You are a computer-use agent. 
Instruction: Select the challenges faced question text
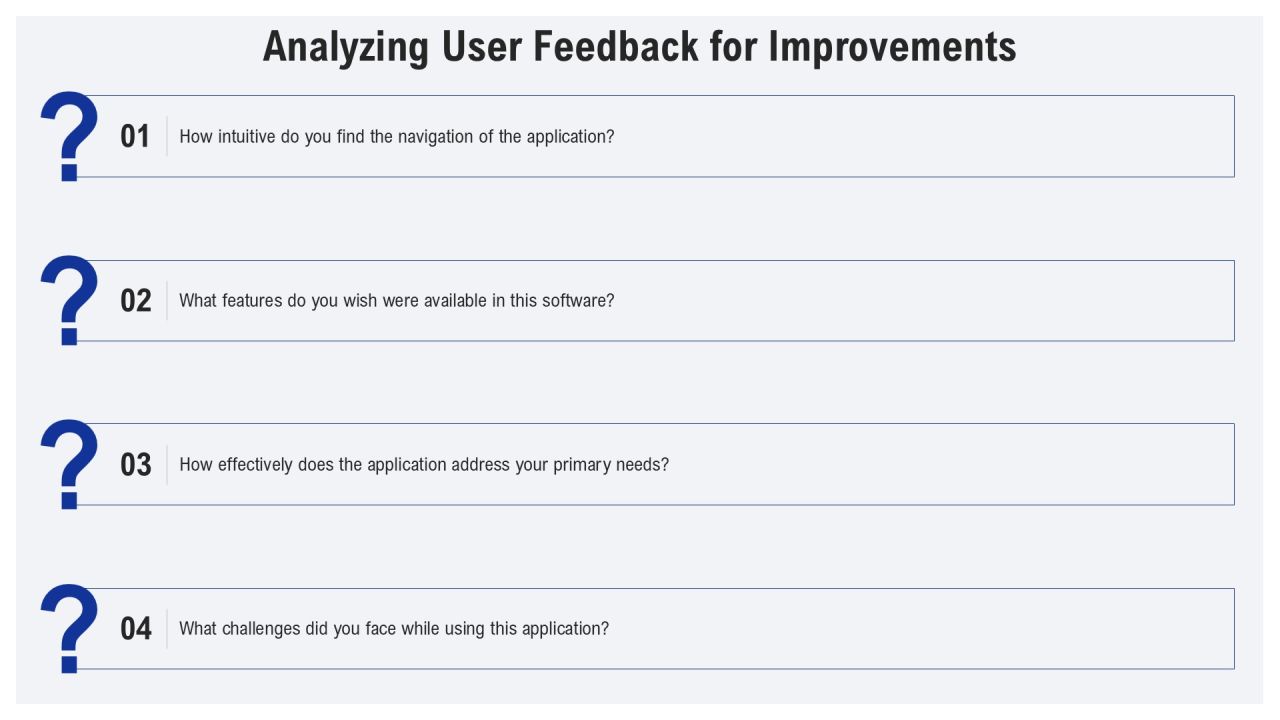coord(394,629)
